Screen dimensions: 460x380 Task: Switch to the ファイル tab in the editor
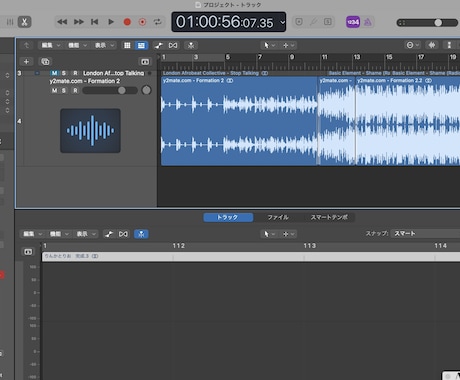[x=278, y=217]
